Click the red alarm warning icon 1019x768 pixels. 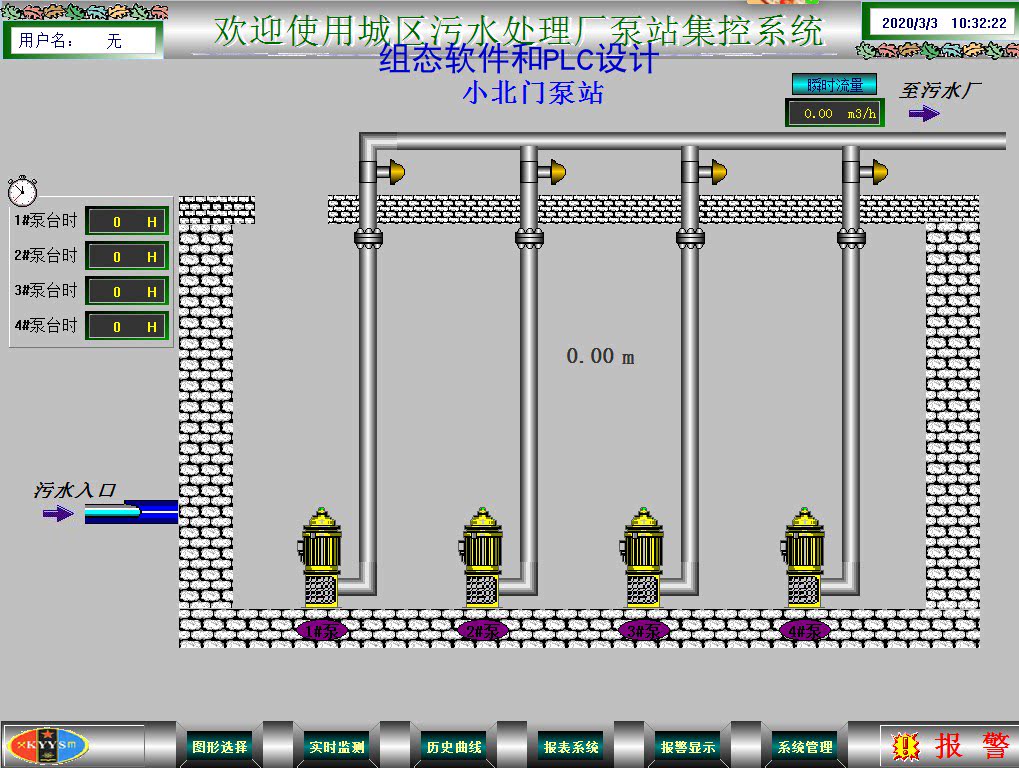905,747
